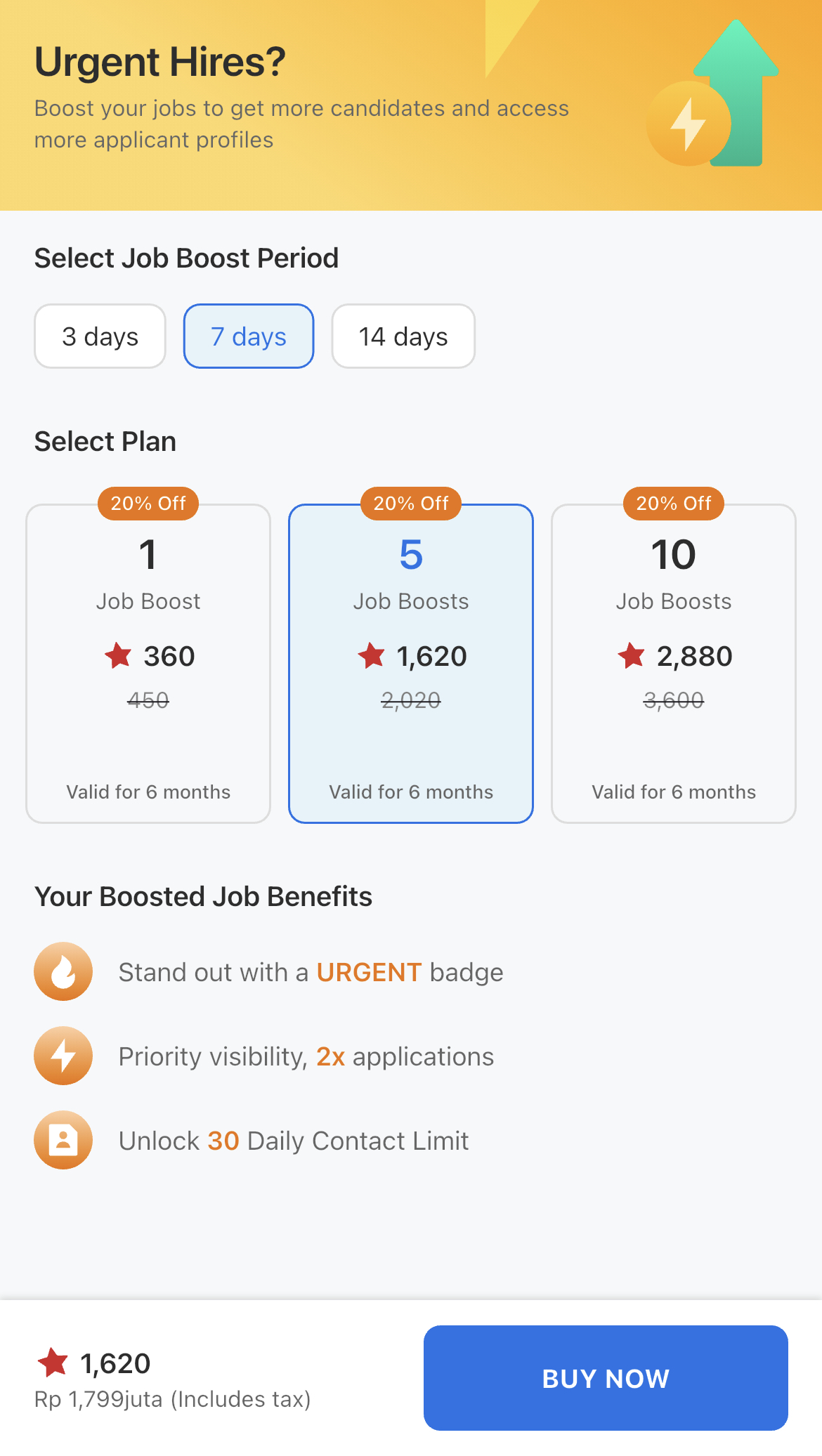Tap the Rp 1,799juta tax price text
Viewport: 822px width, 1456px height.
point(173,1399)
